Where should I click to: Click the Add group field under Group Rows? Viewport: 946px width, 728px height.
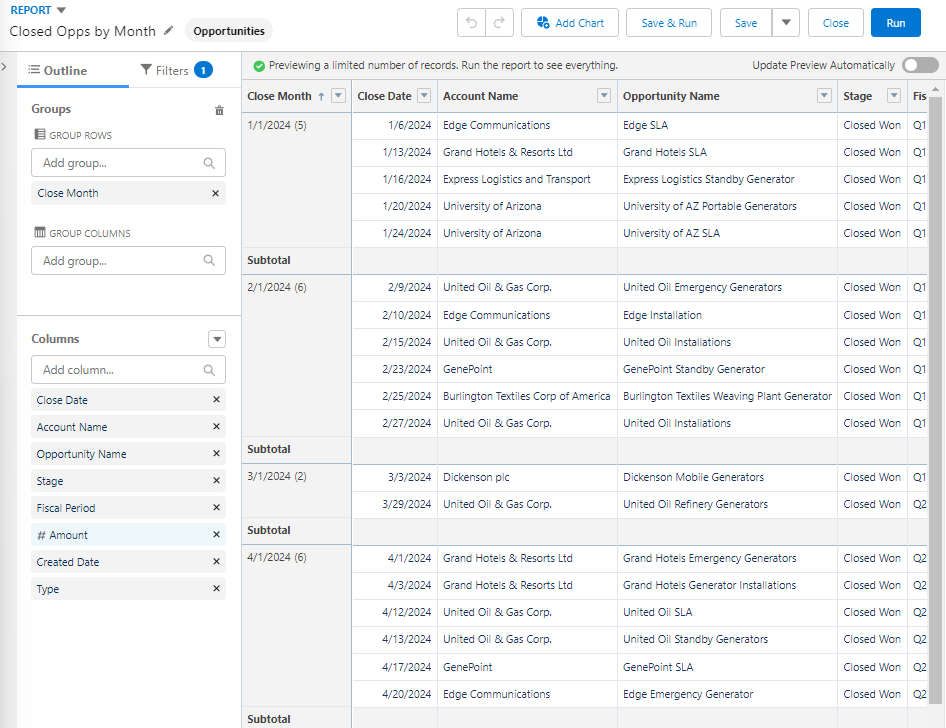point(129,163)
